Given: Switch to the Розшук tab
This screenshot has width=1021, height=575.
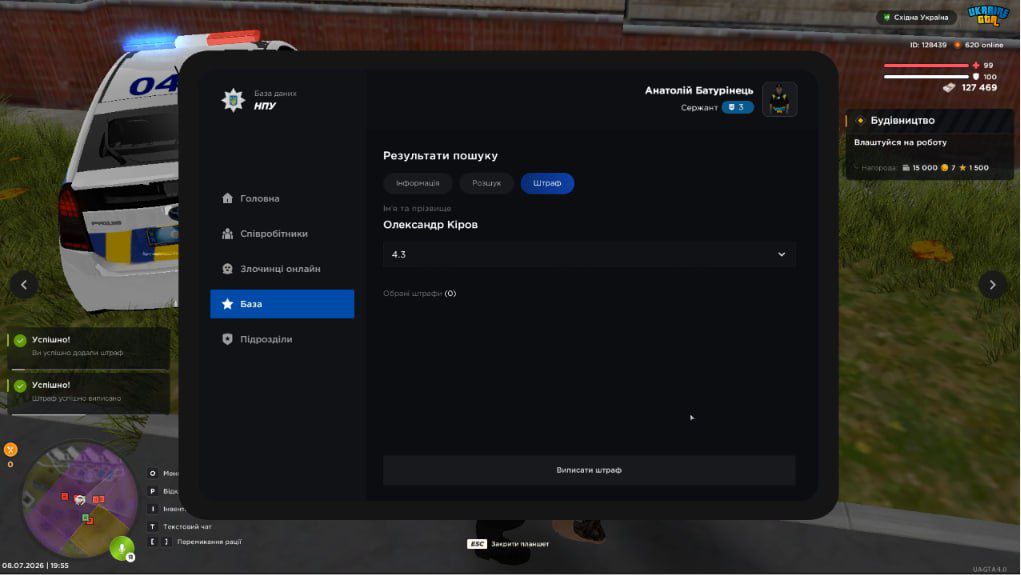Looking at the screenshot, I should tap(486, 184).
